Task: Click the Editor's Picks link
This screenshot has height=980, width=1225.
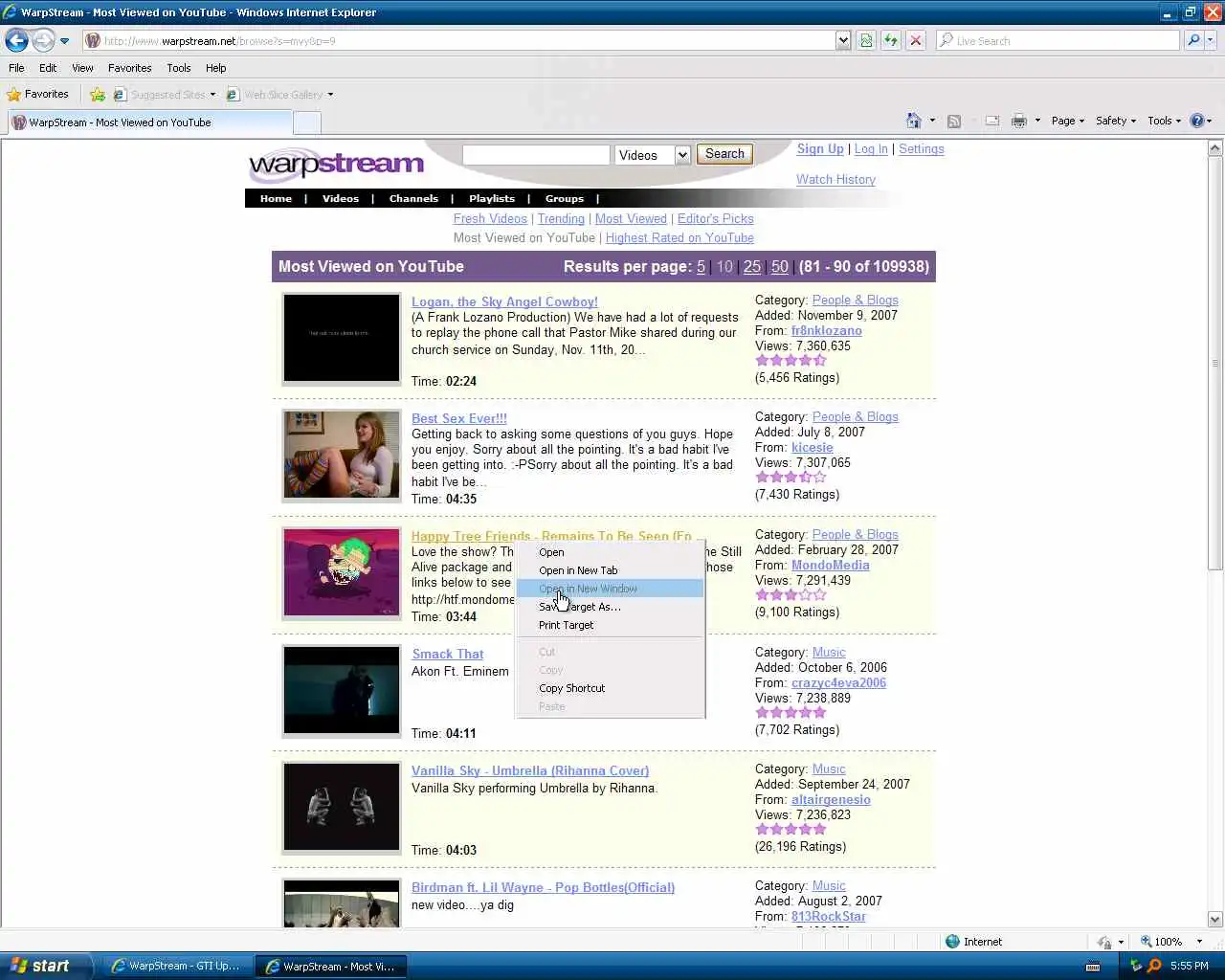Action: click(716, 219)
